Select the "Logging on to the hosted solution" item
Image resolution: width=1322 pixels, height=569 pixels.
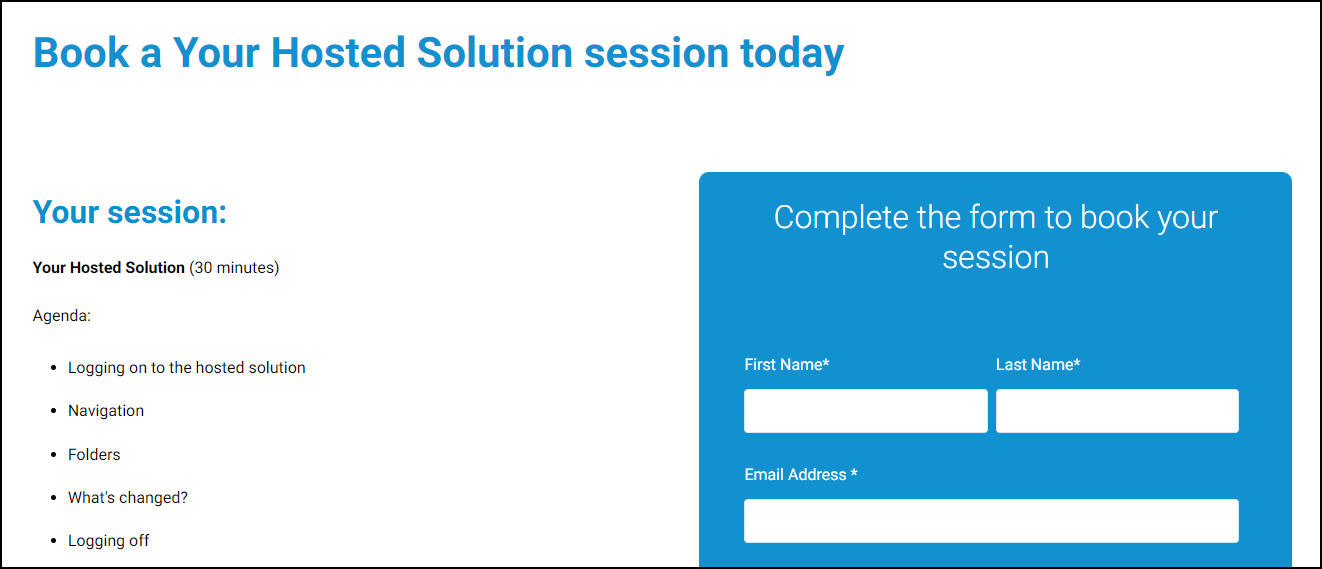point(186,368)
